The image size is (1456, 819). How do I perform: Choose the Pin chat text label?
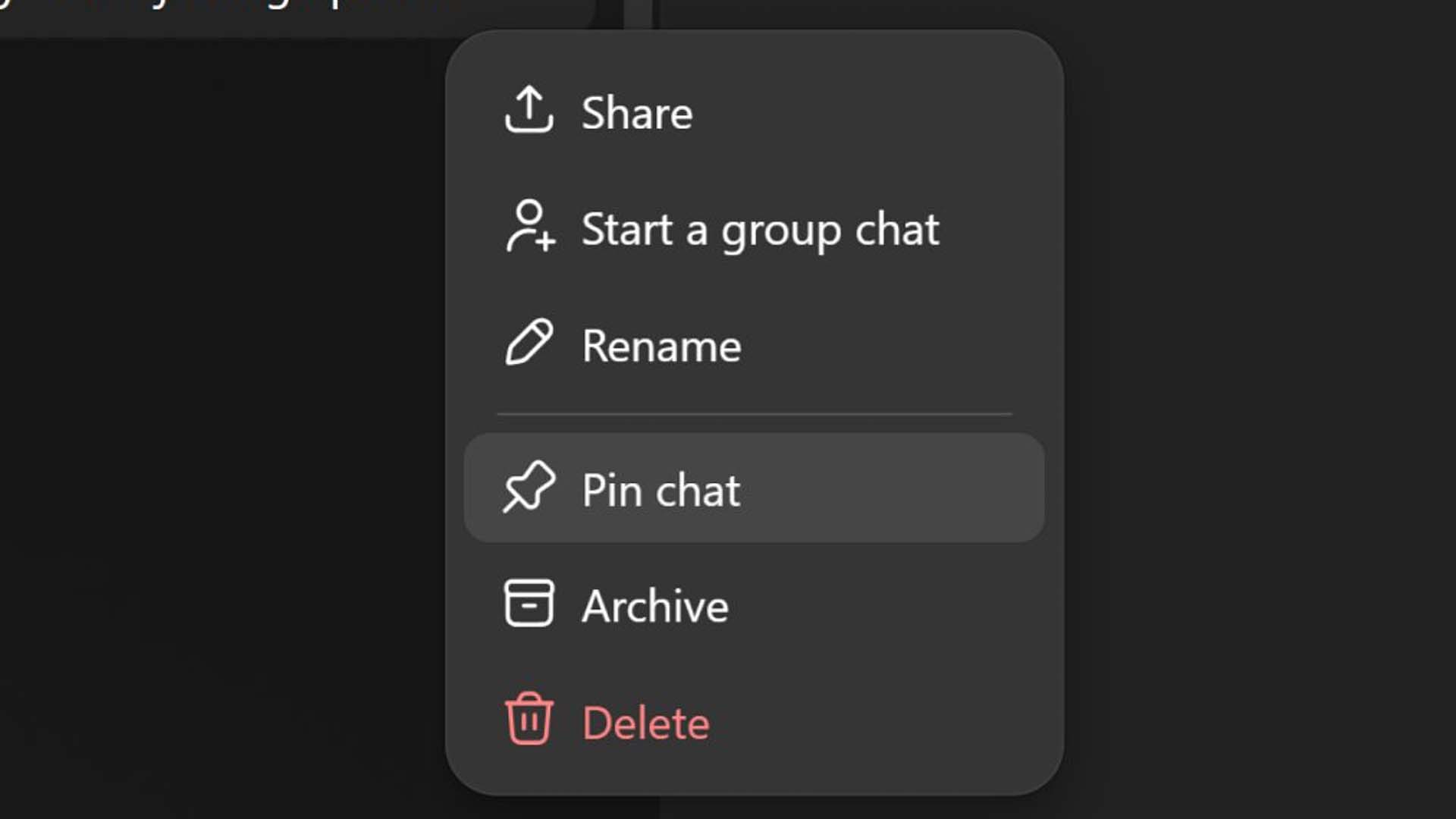[661, 491]
